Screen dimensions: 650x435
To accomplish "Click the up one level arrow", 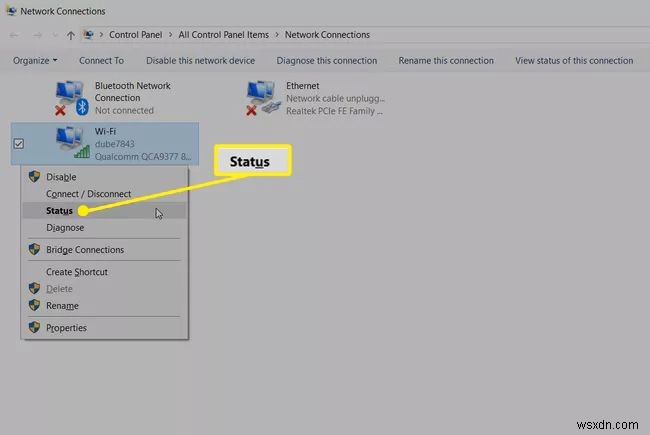I will (x=70, y=35).
